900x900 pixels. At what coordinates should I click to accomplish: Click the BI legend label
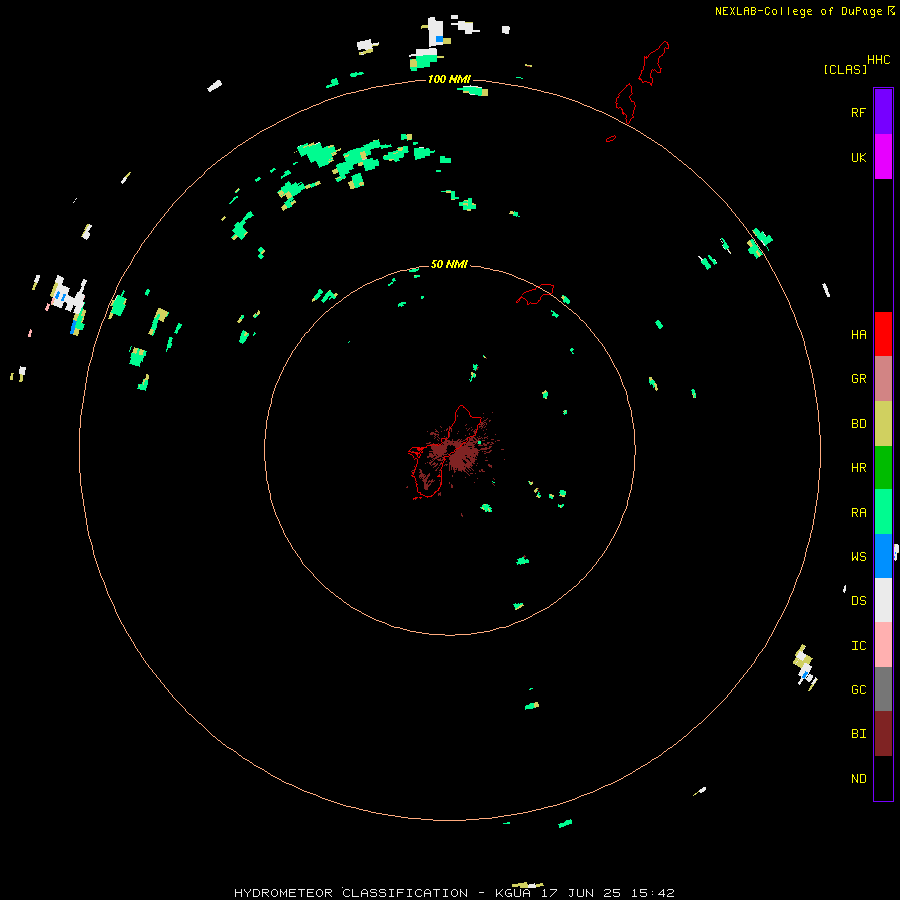pos(858,734)
